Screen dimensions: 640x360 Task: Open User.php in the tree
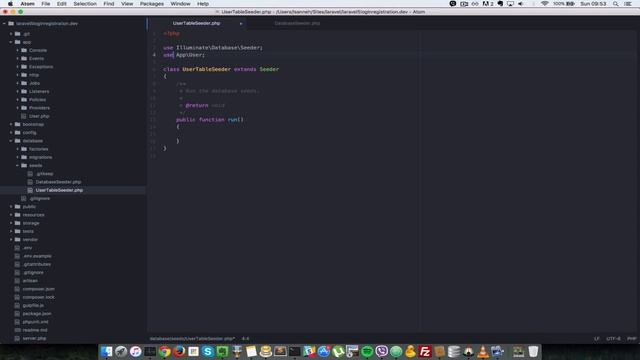pos(39,116)
